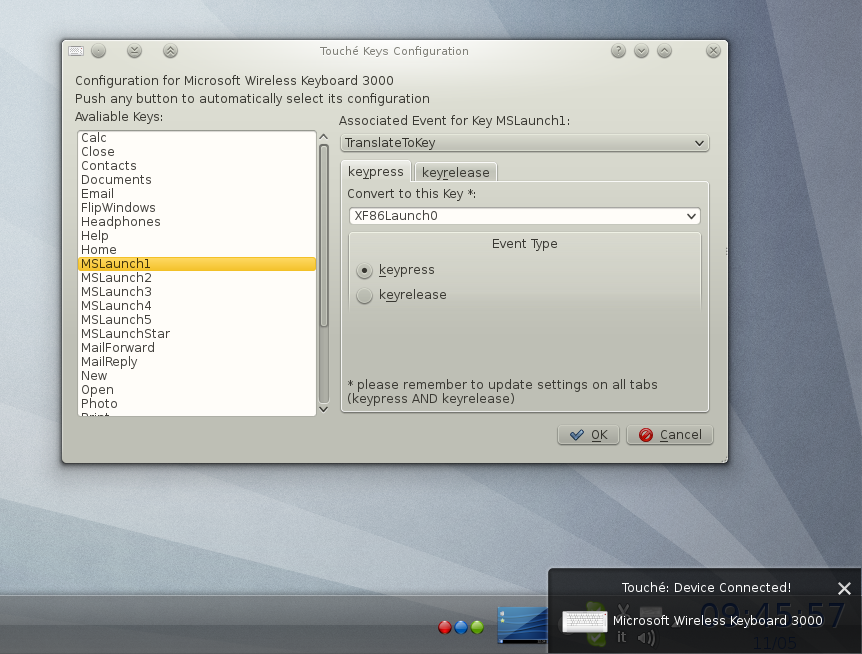Click the round dot button next to keyboard icon
This screenshot has width=862, height=654.
pyautogui.click(x=98, y=51)
